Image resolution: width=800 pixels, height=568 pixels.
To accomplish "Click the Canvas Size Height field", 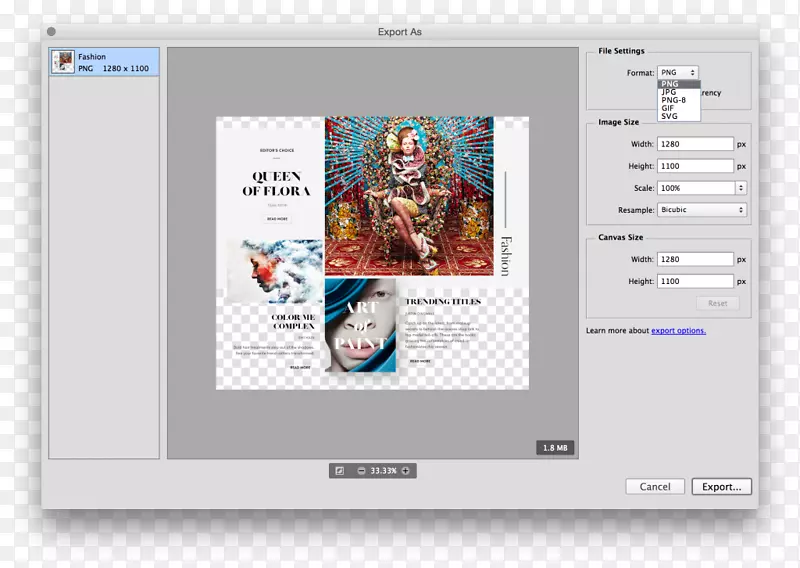I will 695,281.
